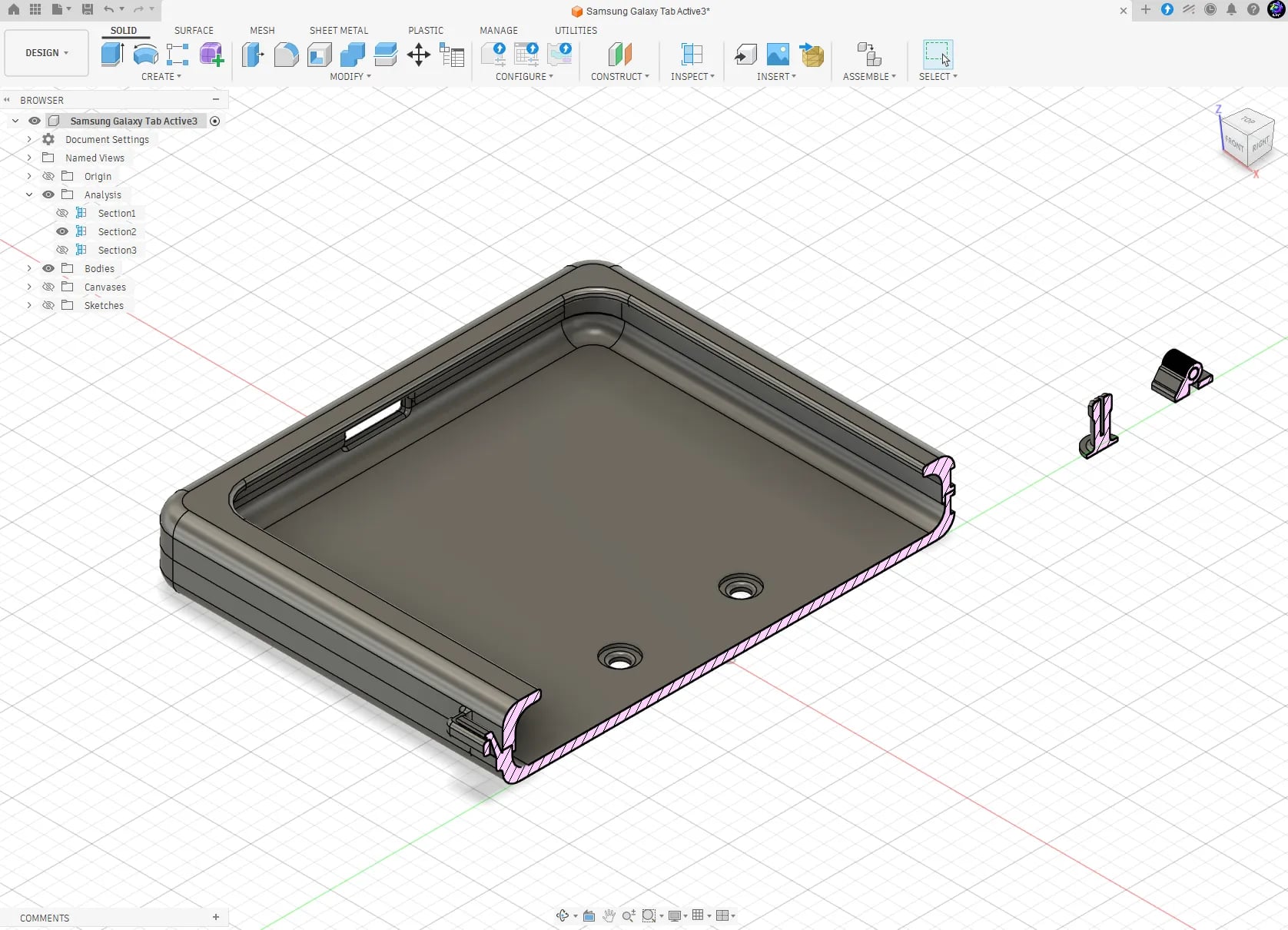Open the notifications bell
This screenshot has width=1288, height=930.
[1232, 10]
